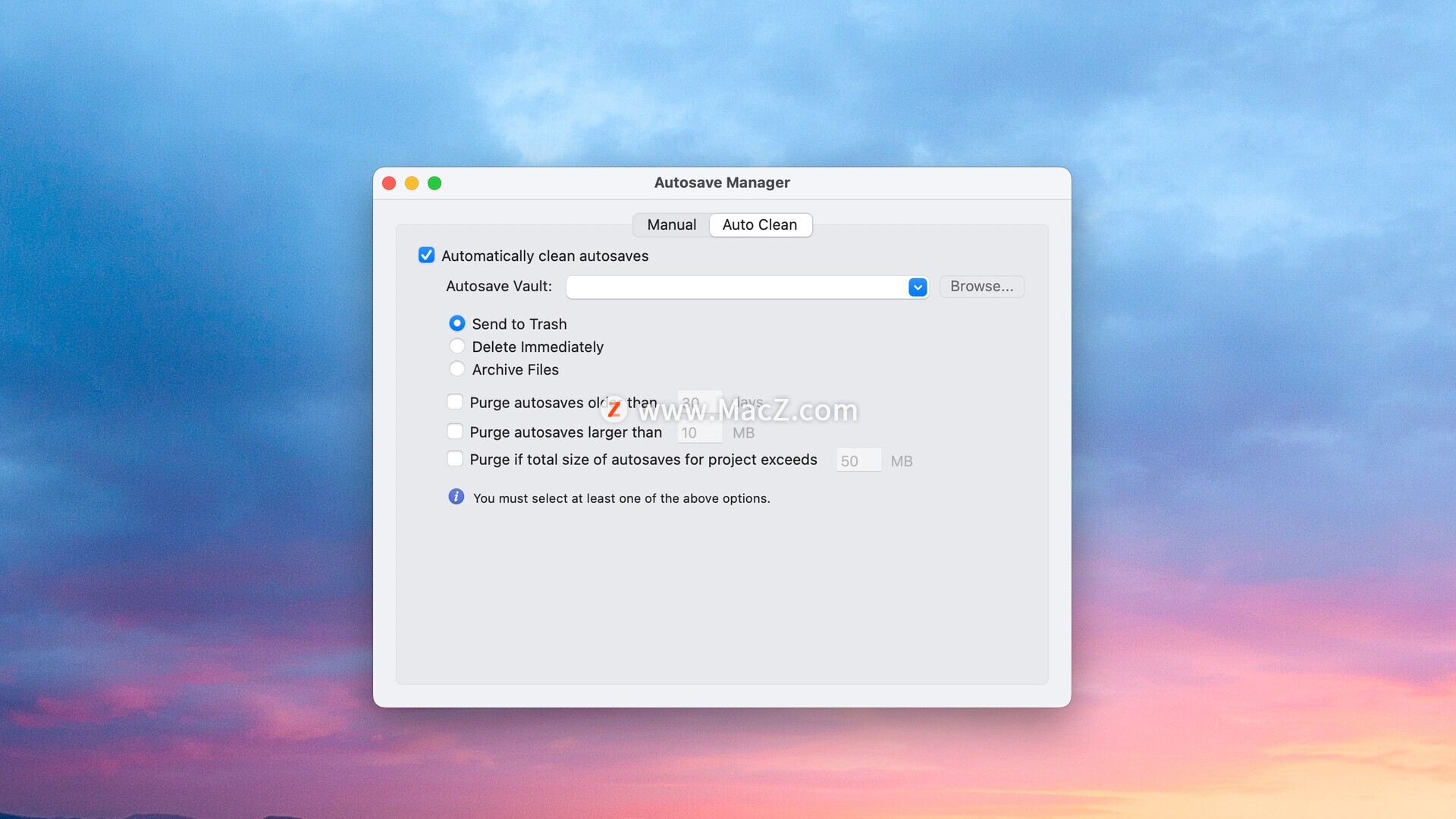Minimize window with yellow button
Screen dimensions: 1456x819
412,184
